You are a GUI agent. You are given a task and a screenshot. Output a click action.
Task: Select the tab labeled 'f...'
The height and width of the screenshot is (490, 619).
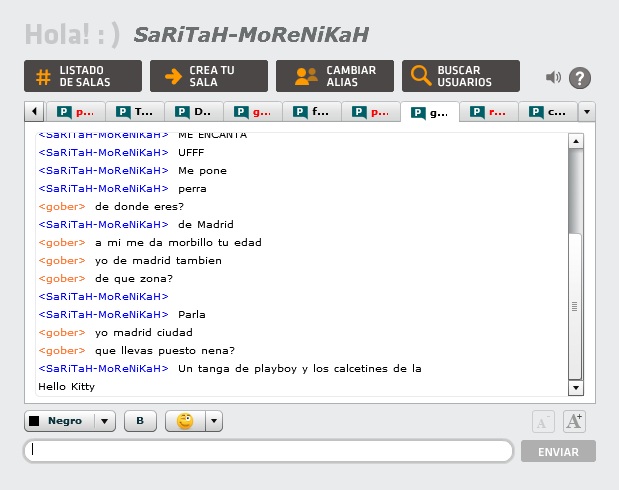[x=312, y=112]
